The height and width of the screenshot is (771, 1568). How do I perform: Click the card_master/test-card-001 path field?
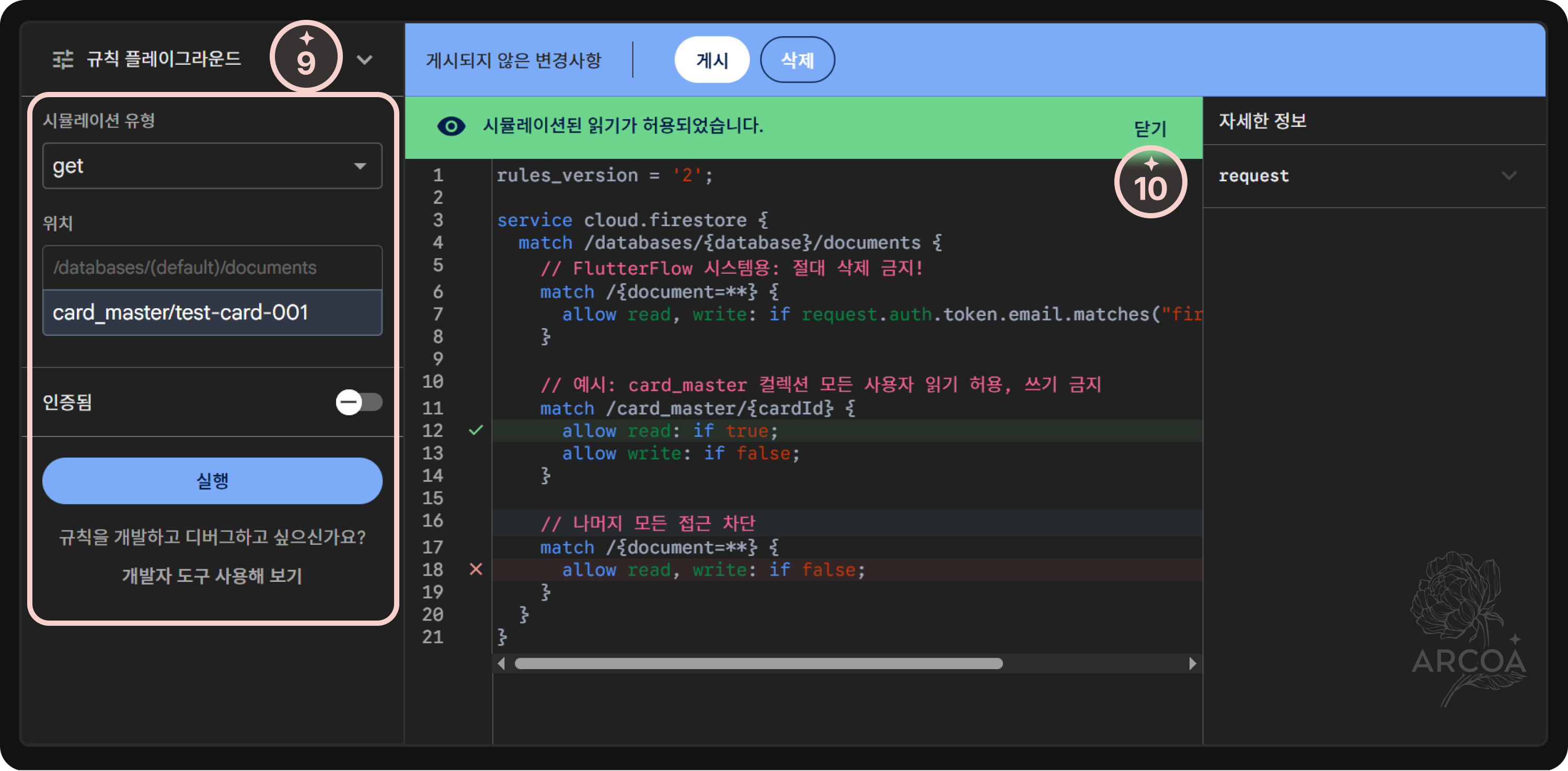pyautogui.click(x=212, y=312)
